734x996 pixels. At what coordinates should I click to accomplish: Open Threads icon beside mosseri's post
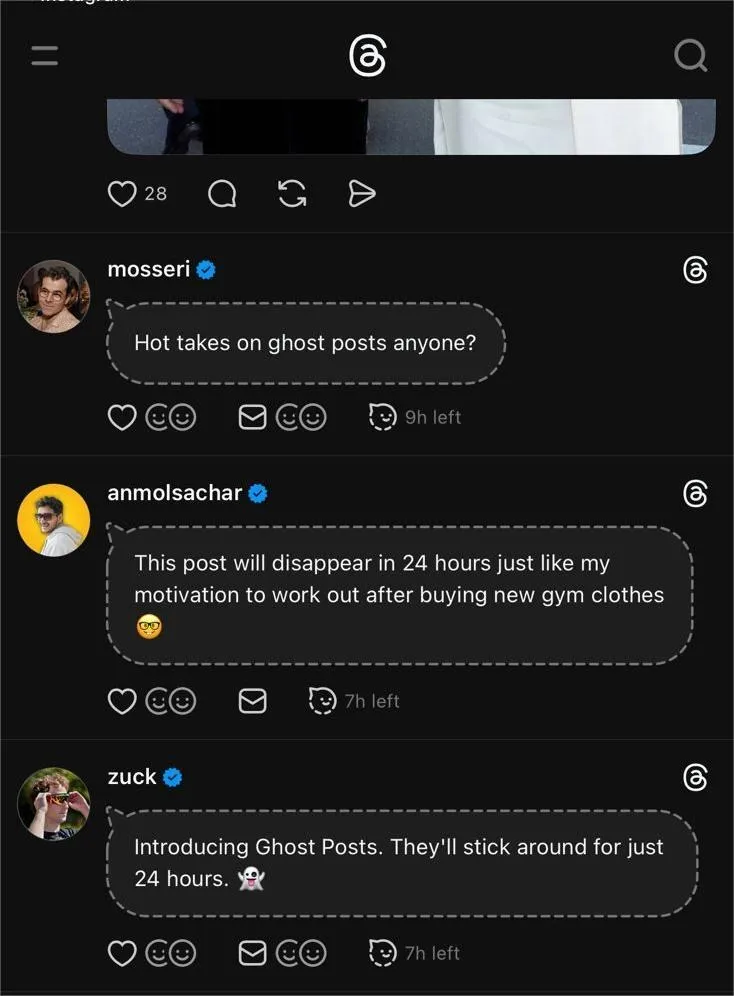(695, 270)
